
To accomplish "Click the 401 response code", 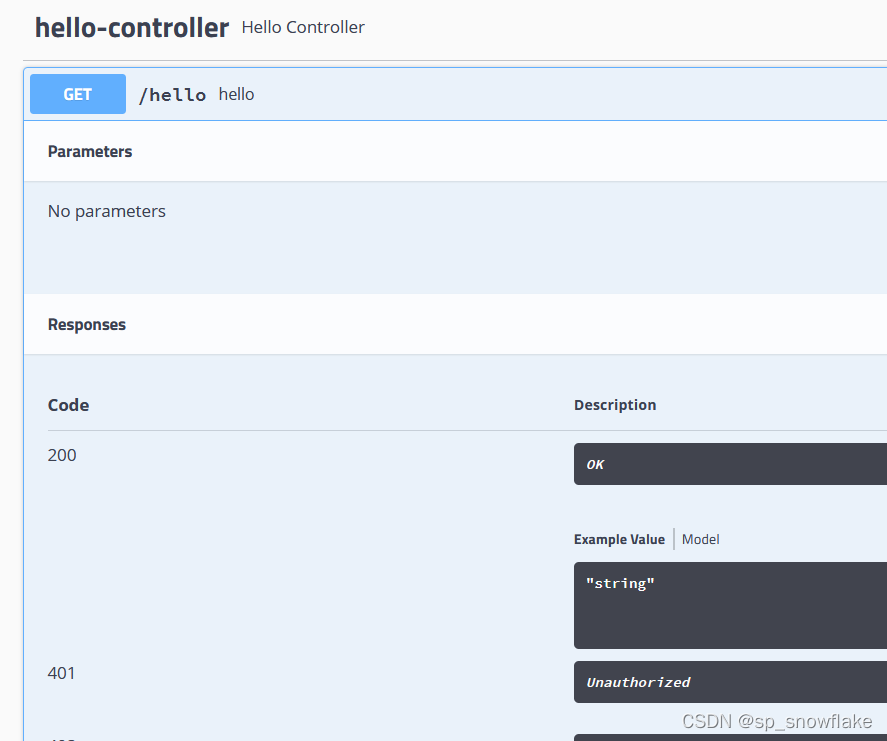I will (x=62, y=673).
